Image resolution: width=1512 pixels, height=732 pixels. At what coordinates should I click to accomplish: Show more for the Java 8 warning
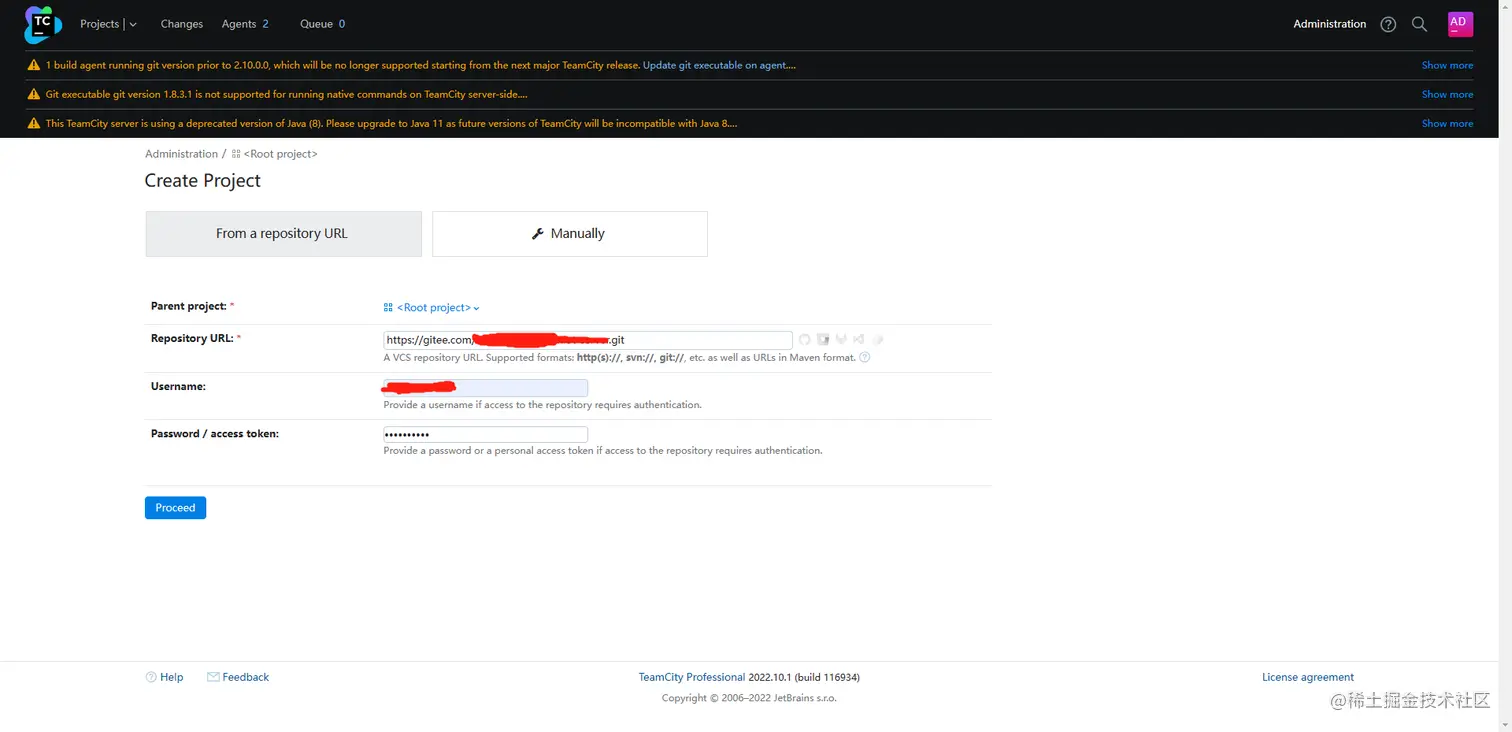coord(1447,124)
